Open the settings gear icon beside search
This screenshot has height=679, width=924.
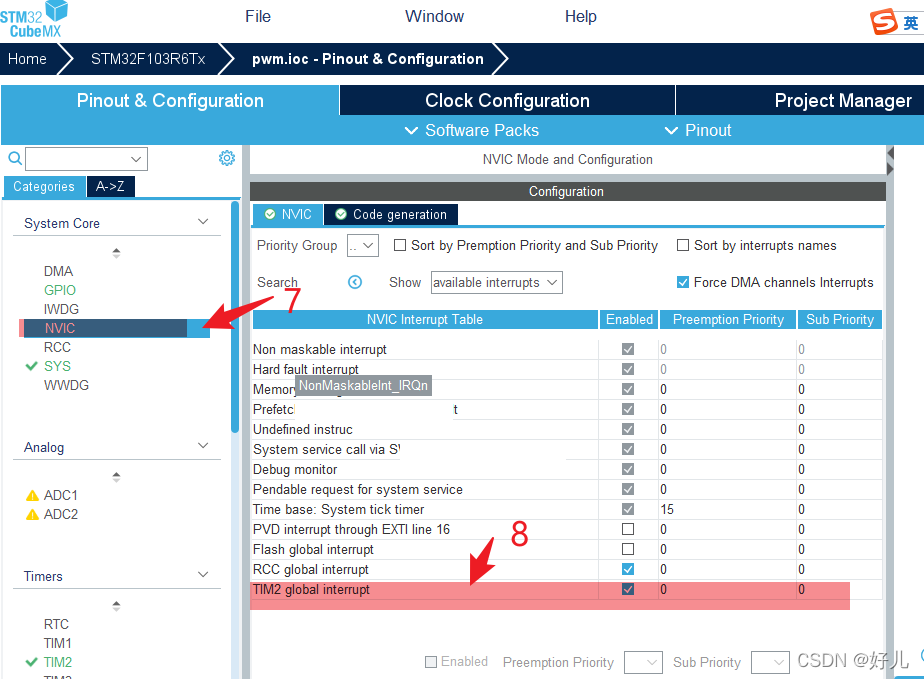coord(227,158)
